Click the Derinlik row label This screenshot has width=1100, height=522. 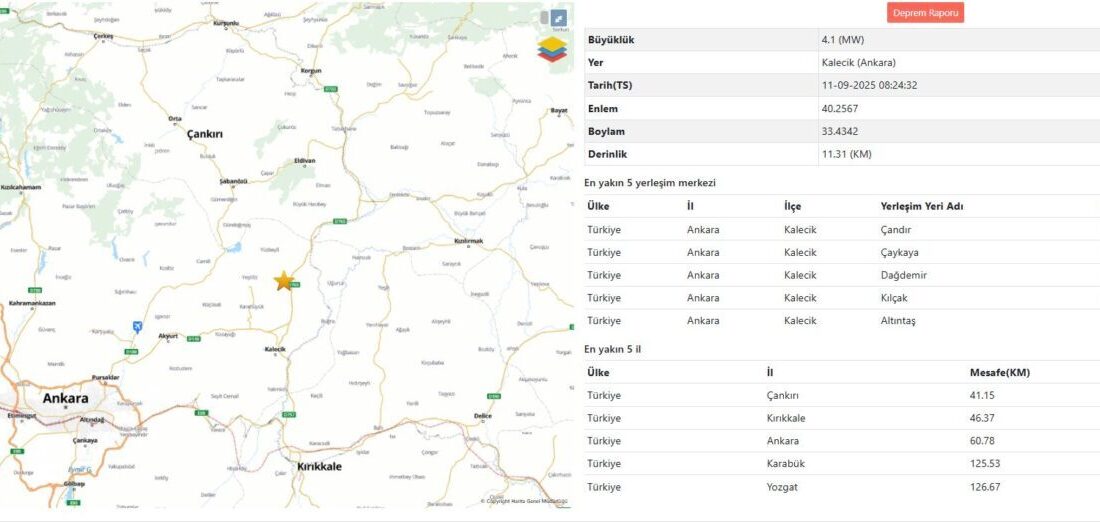[x=607, y=154]
